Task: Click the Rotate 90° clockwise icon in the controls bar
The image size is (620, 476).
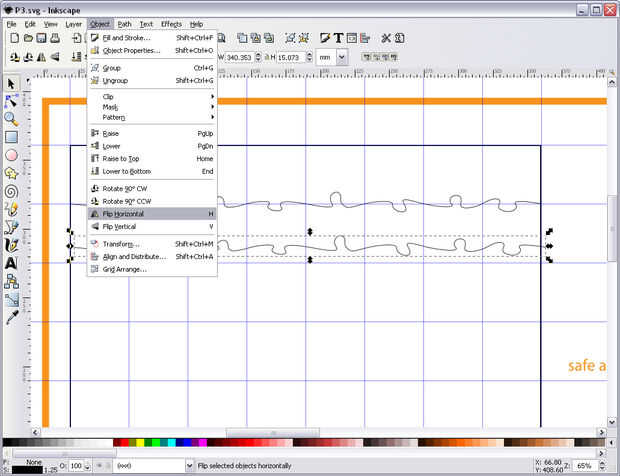Action: [x=28, y=57]
